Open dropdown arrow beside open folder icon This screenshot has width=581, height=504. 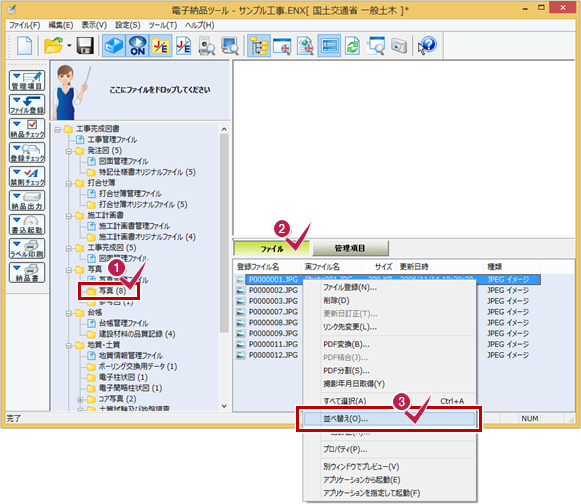tap(69, 46)
